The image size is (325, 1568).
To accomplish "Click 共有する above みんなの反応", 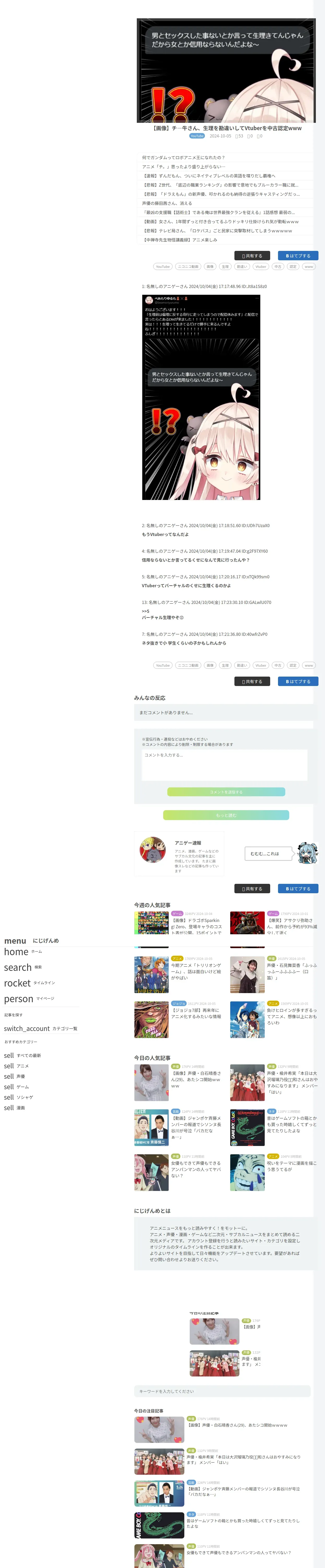I will (x=252, y=682).
